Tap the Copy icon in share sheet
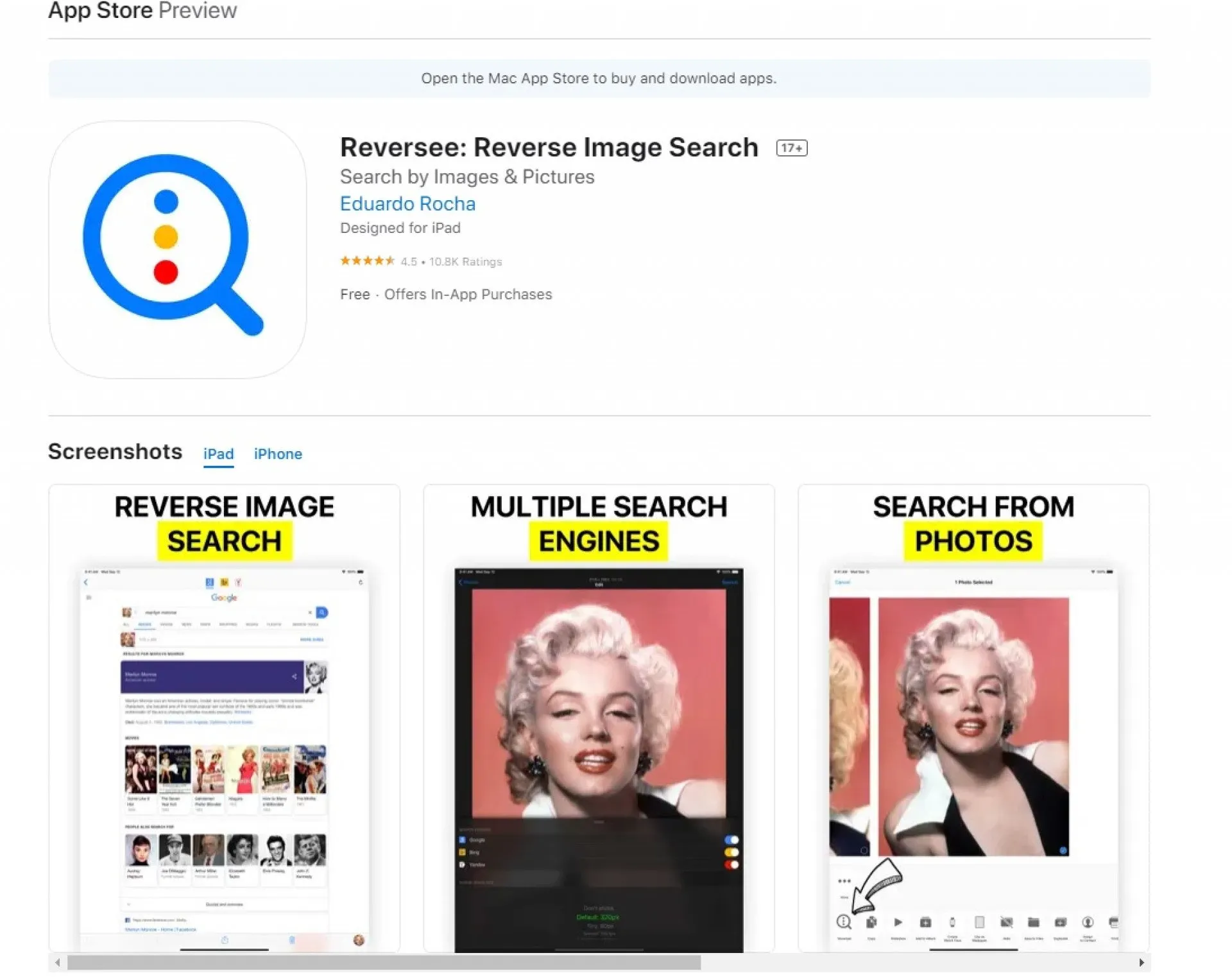The image size is (1232, 980). tap(871, 922)
